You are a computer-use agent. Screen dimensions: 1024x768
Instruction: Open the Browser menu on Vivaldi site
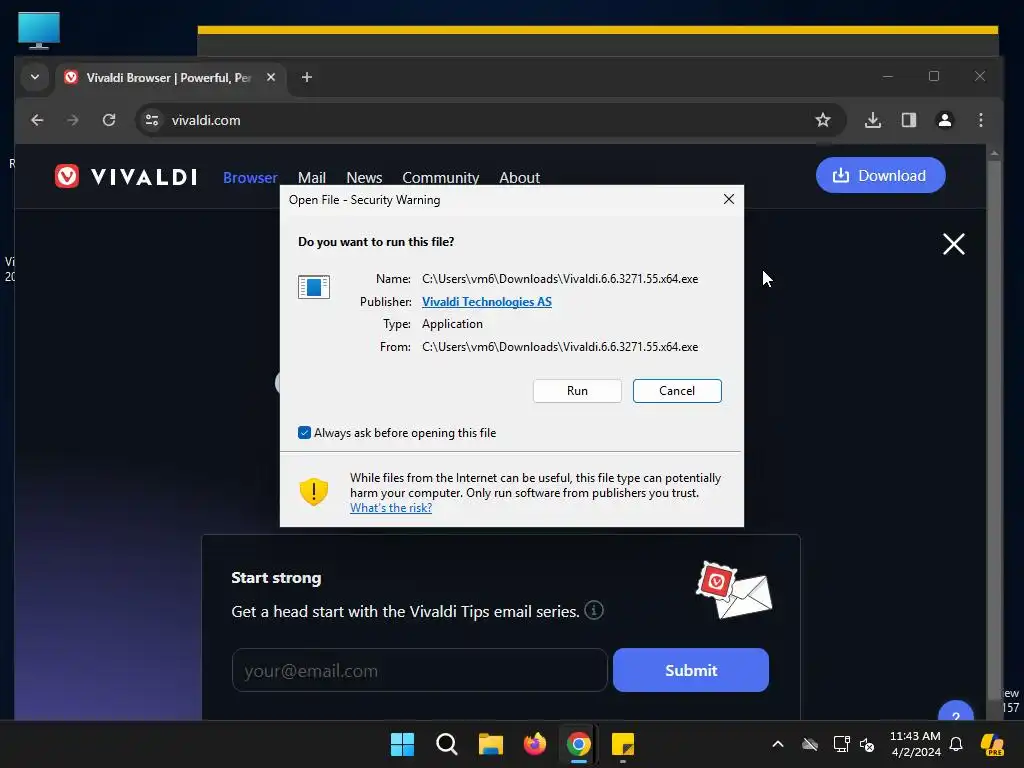click(250, 178)
